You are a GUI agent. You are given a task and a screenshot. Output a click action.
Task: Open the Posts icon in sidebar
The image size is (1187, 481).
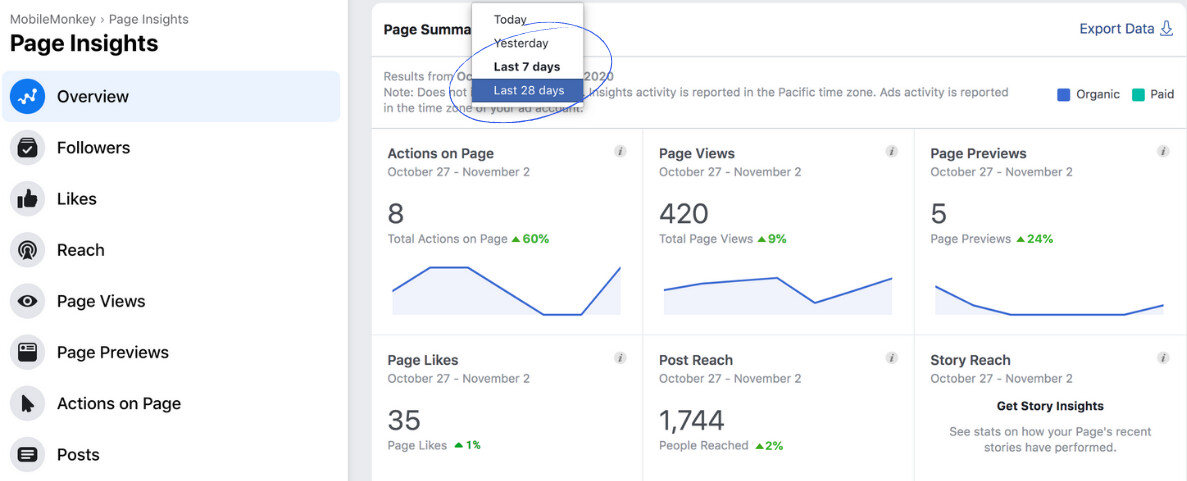[27, 454]
